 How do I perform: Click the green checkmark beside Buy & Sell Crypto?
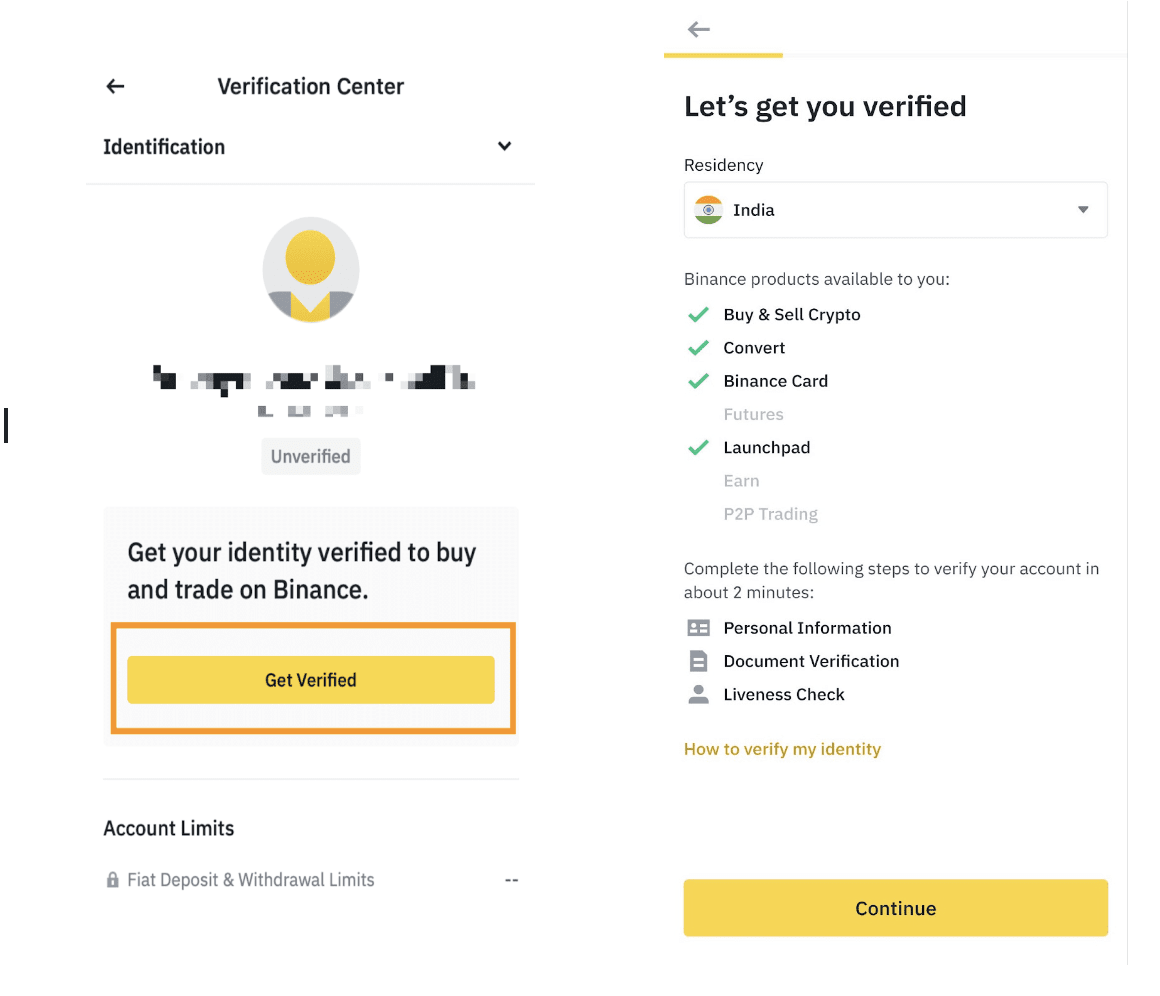(698, 315)
